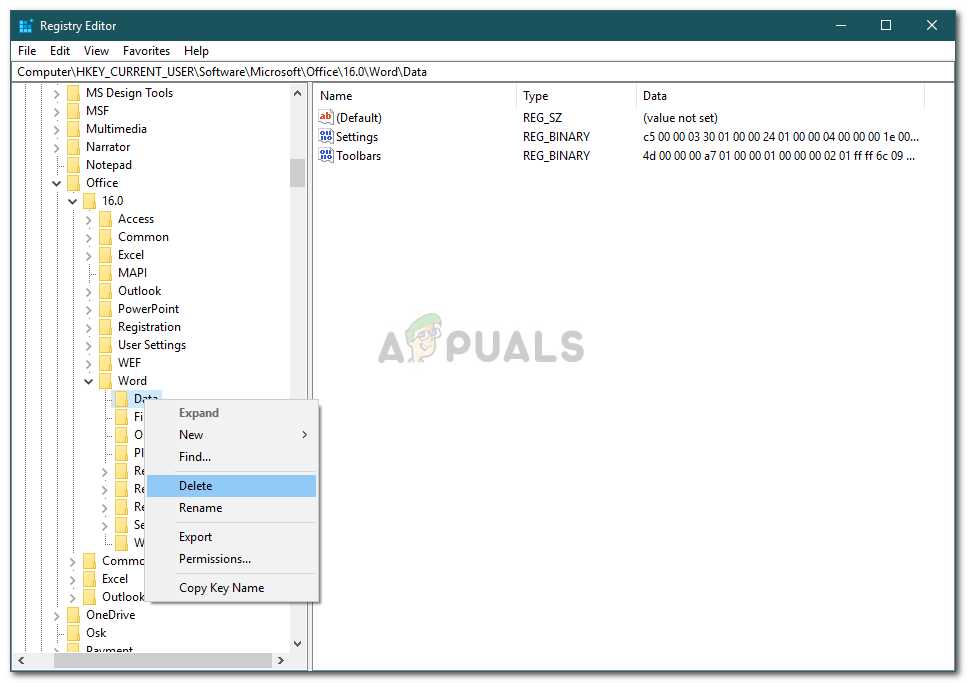
Task: Click the 16.0 folder icon
Action: 90,201
